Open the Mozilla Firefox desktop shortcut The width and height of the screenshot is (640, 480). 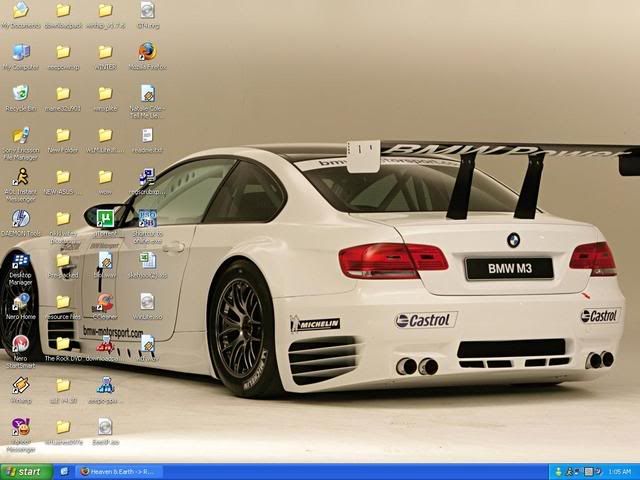[147, 51]
